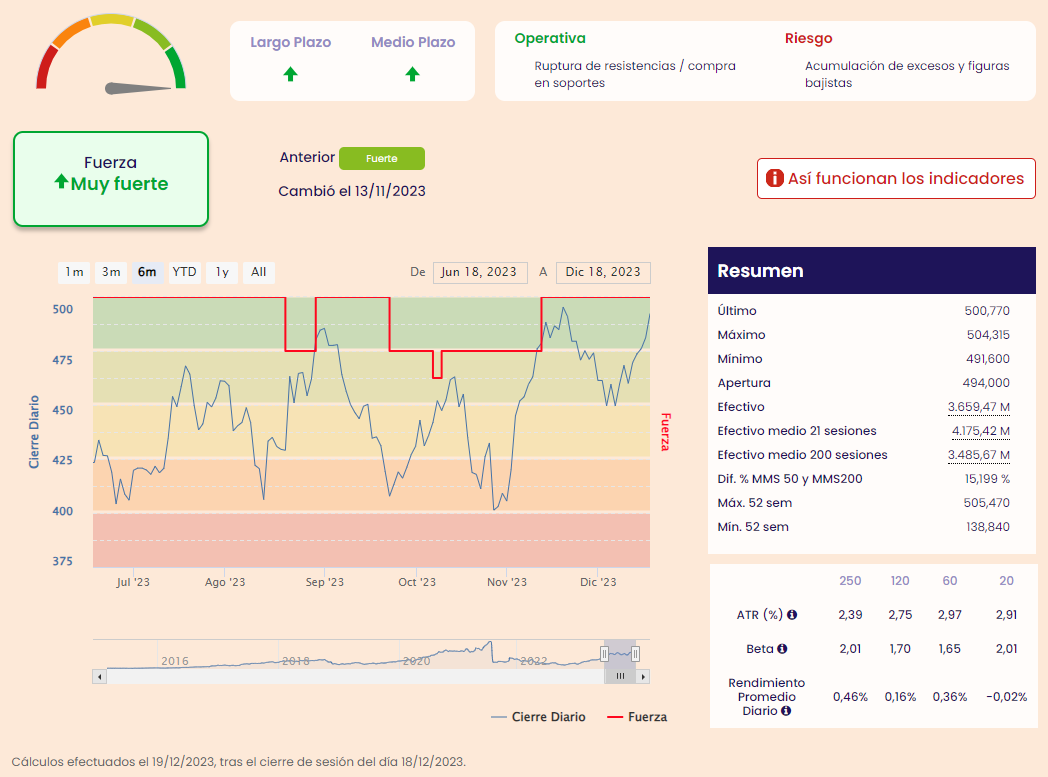Select the 1m range button
This screenshot has height=777, width=1048.
(x=74, y=272)
